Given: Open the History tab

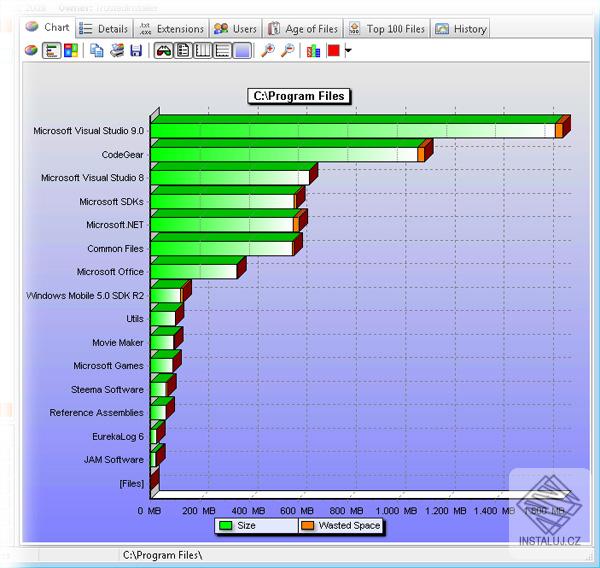Looking at the screenshot, I should pos(461,29).
